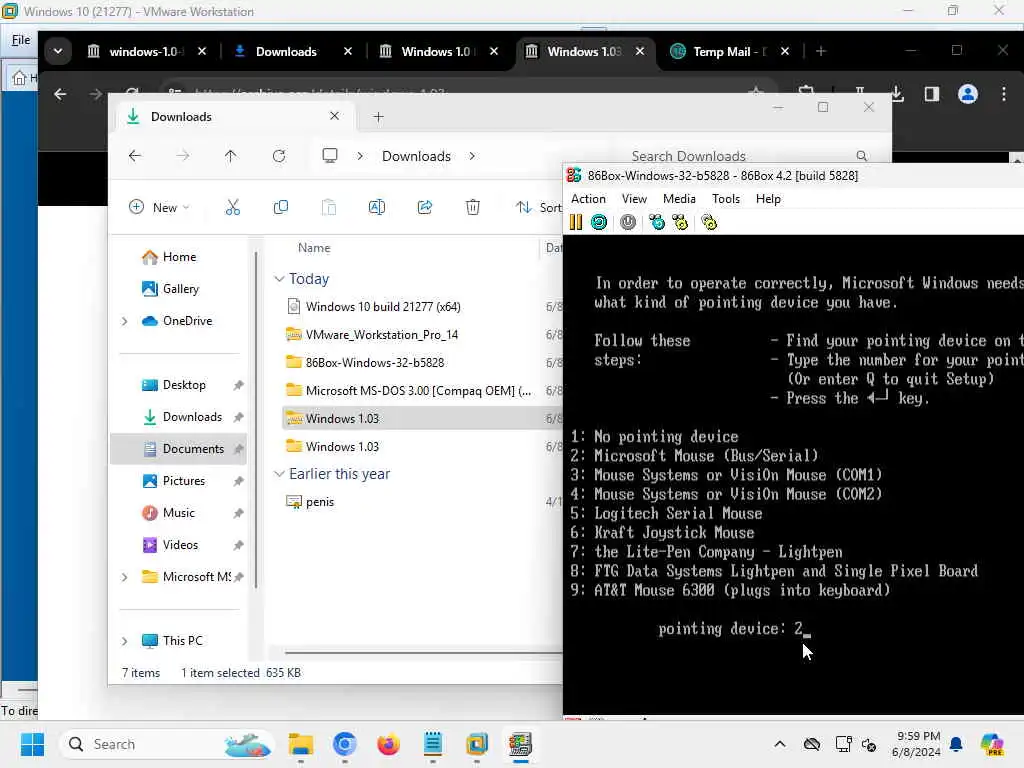Click the taskbar Search box
The width and height of the screenshot is (1024, 768).
click(167, 744)
